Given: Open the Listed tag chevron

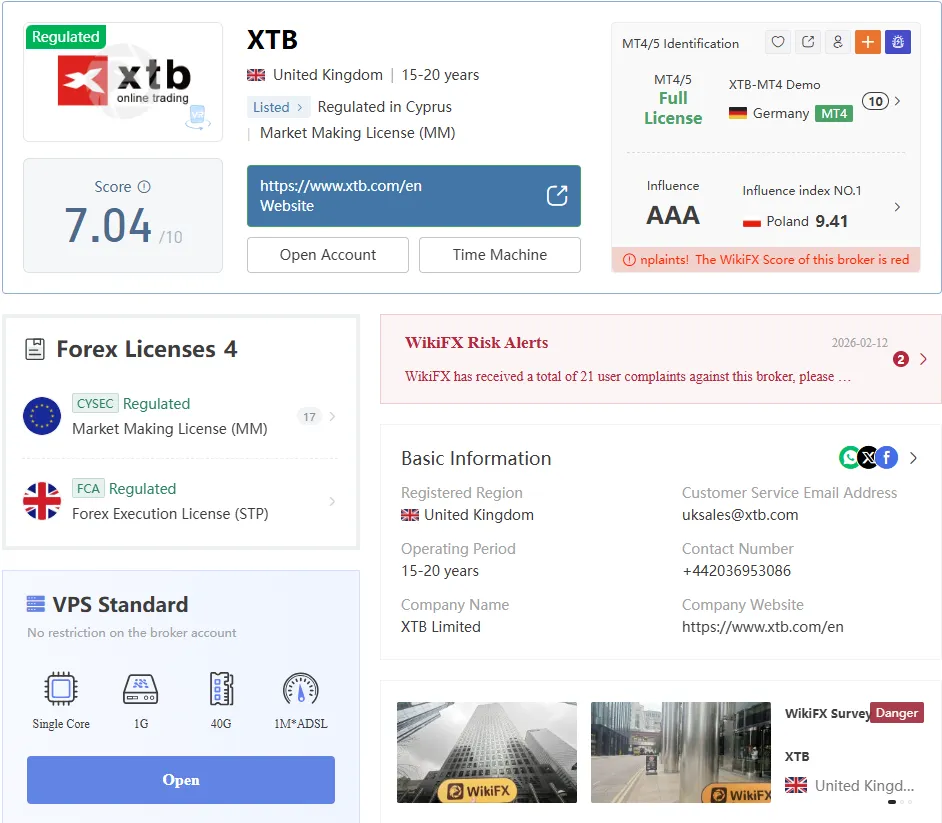Looking at the screenshot, I should (x=300, y=108).
